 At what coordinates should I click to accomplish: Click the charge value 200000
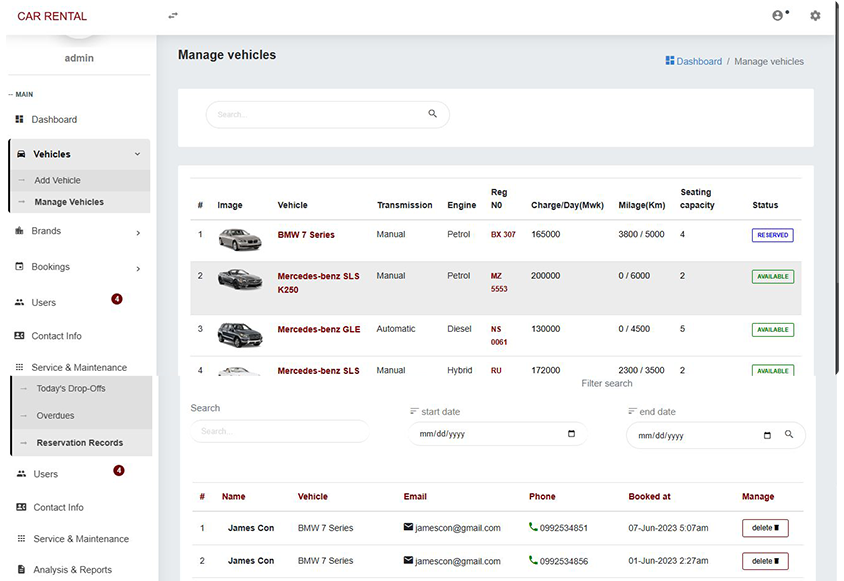pyautogui.click(x=545, y=276)
